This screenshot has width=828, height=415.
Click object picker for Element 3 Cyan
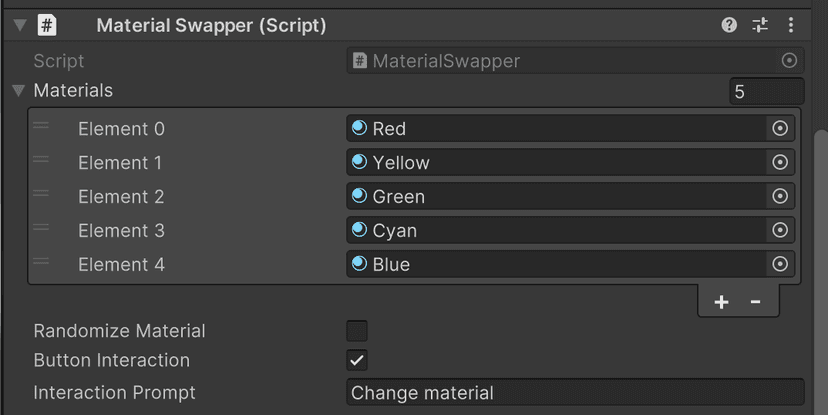(780, 231)
